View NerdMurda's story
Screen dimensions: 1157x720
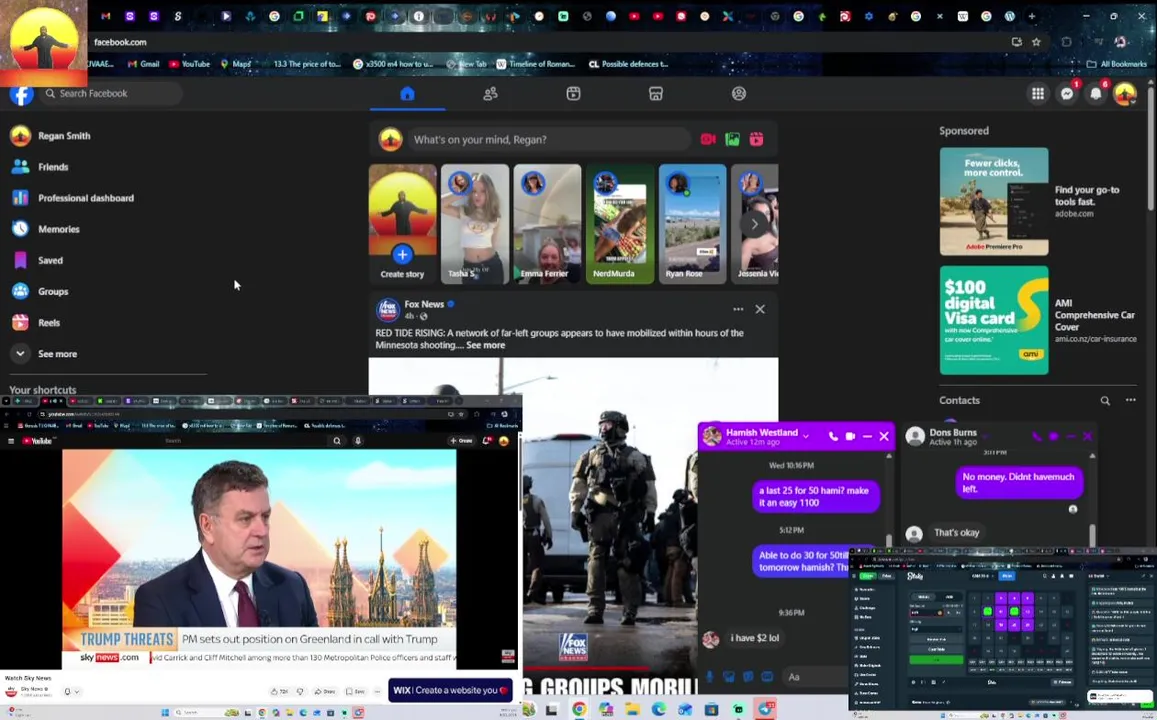[620, 224]
